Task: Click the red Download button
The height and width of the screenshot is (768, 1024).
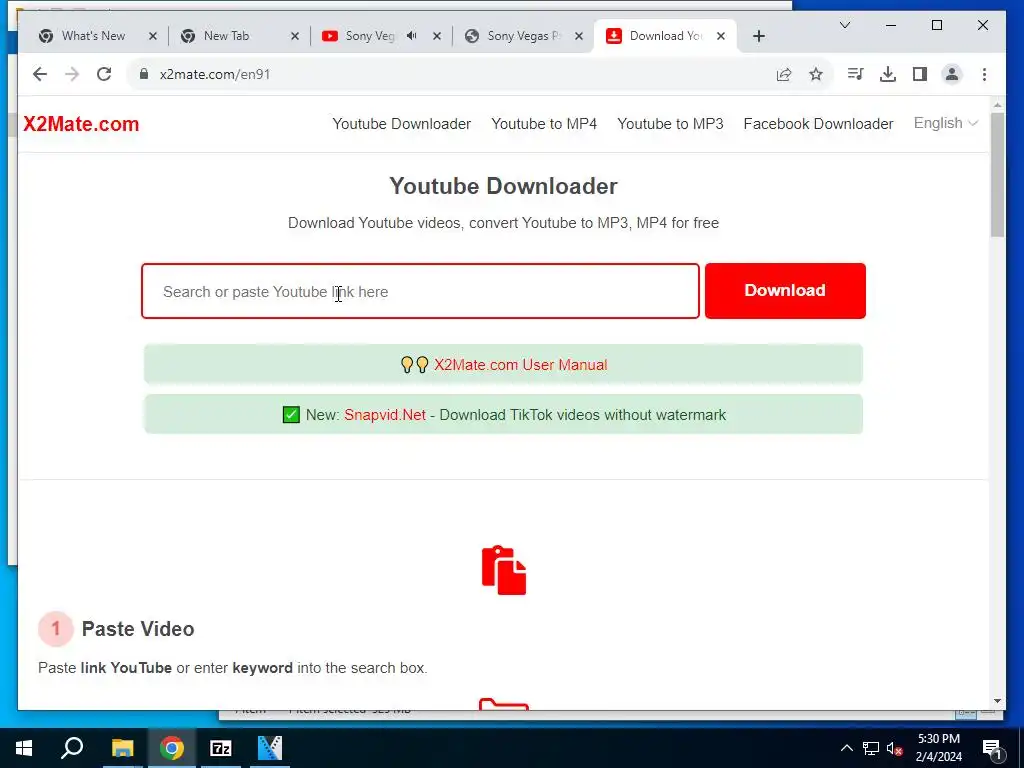Action: click(x=785, y=291)
